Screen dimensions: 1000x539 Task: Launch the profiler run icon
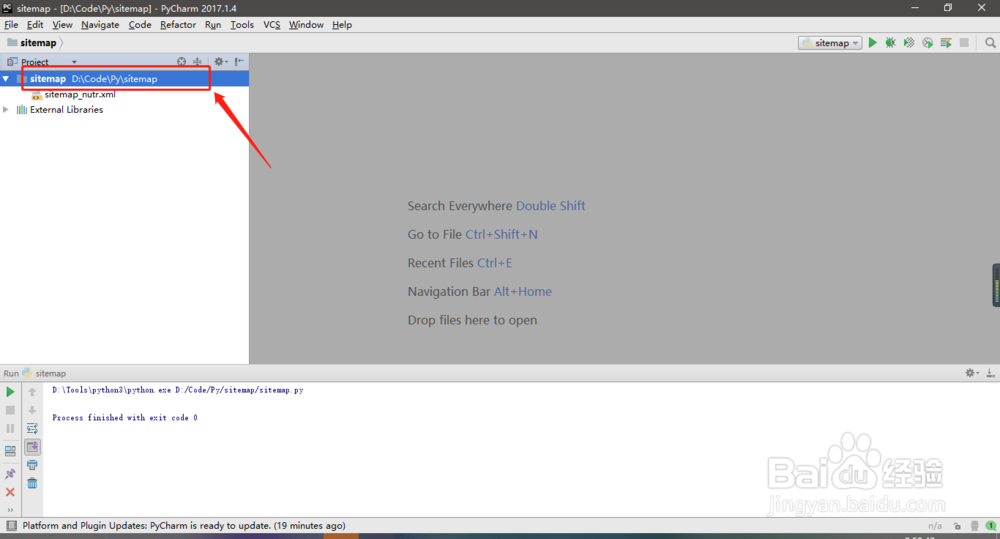927,43
